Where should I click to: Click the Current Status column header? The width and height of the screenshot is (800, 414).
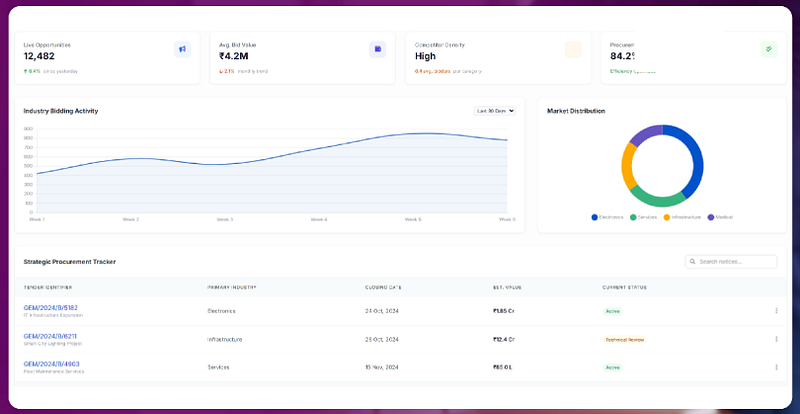624,287
